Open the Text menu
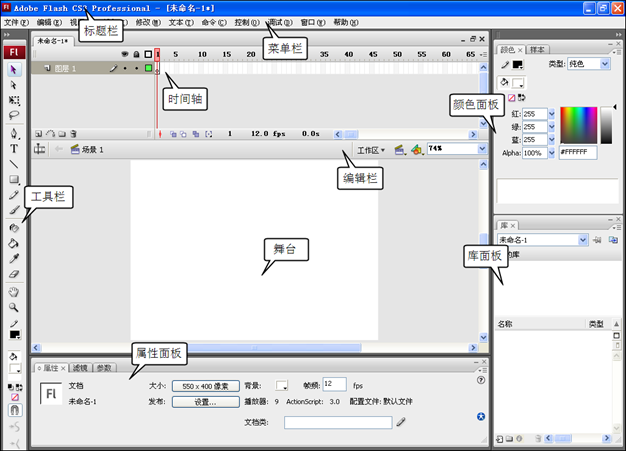 click(181, 22)
